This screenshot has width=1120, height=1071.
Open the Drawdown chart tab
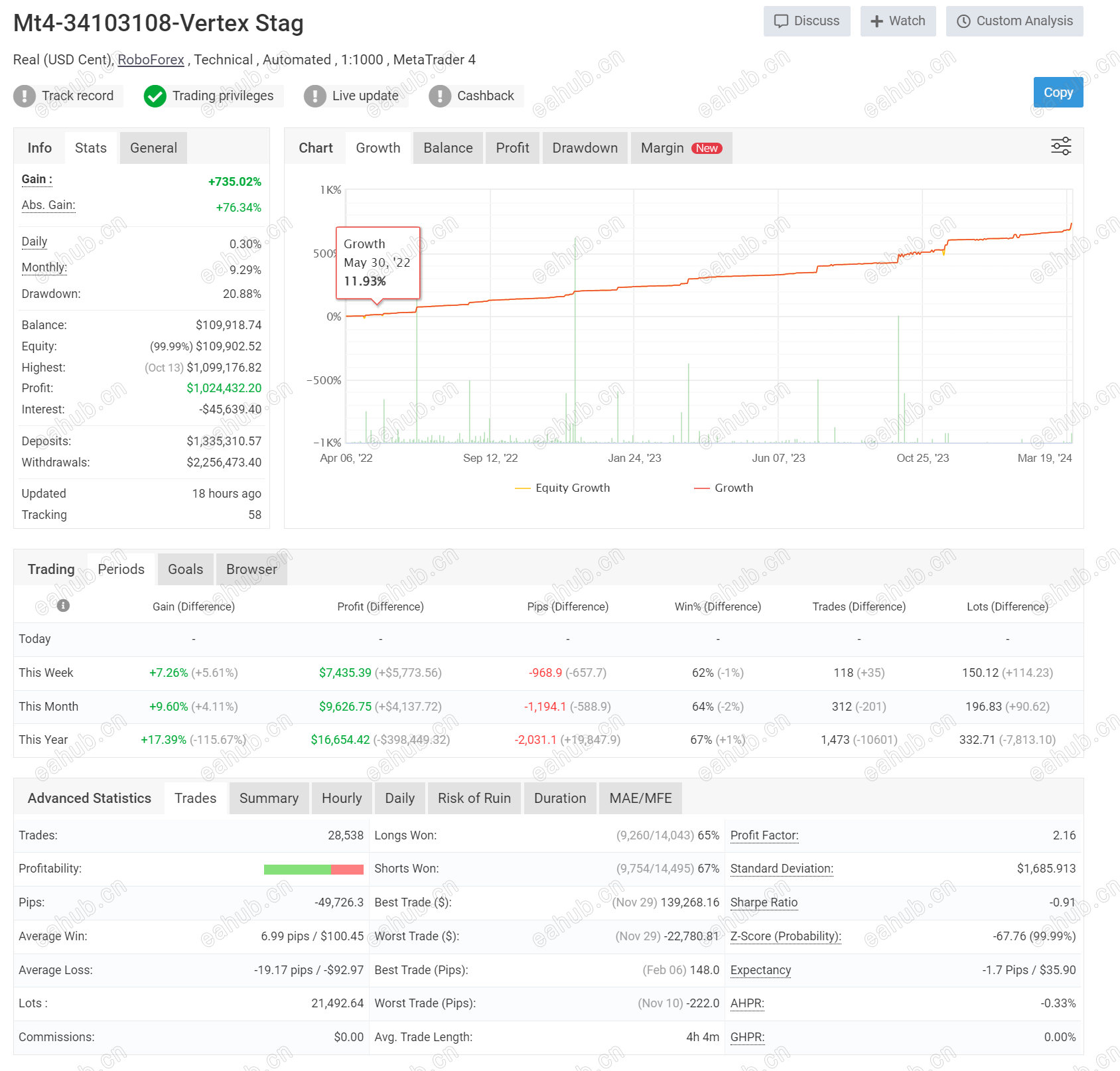pyautogui.click(x=585, y=148)
